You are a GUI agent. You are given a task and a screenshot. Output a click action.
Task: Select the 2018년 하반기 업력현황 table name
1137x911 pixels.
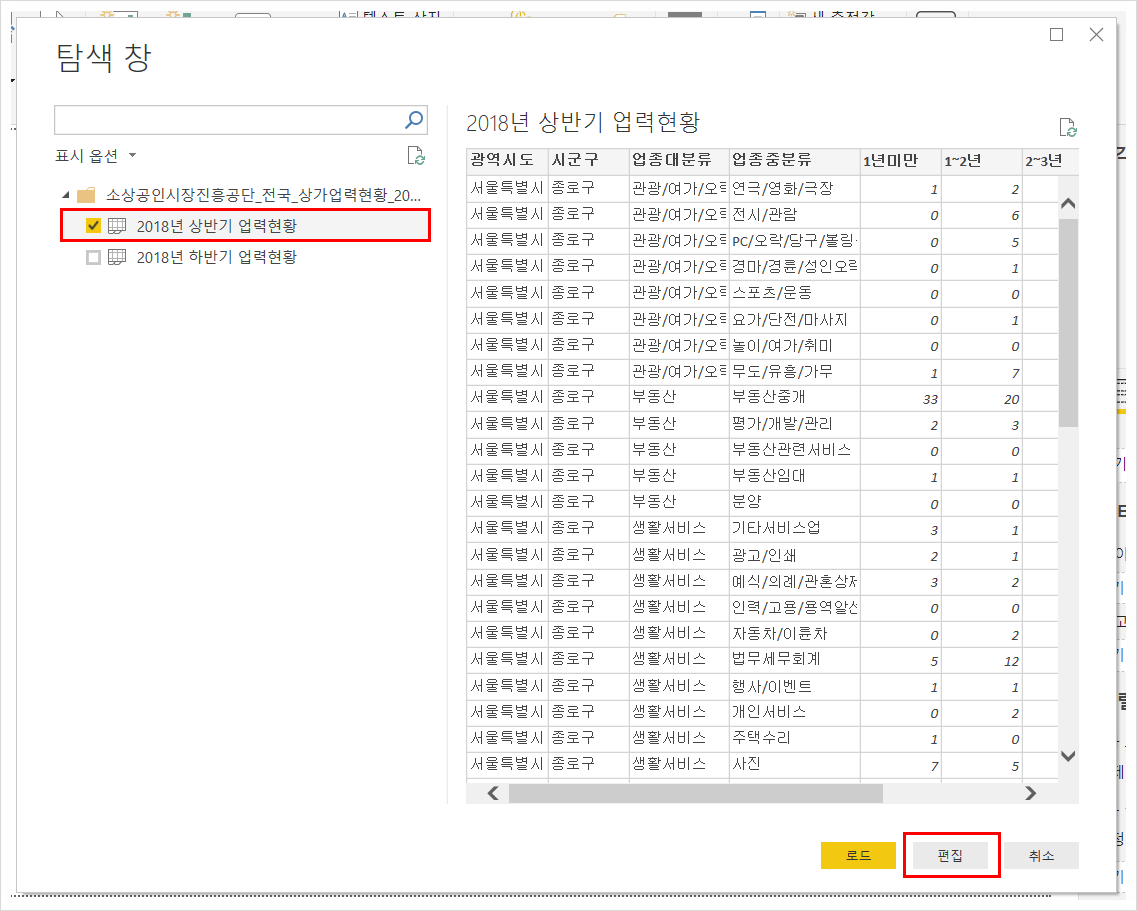pos(217,257)
